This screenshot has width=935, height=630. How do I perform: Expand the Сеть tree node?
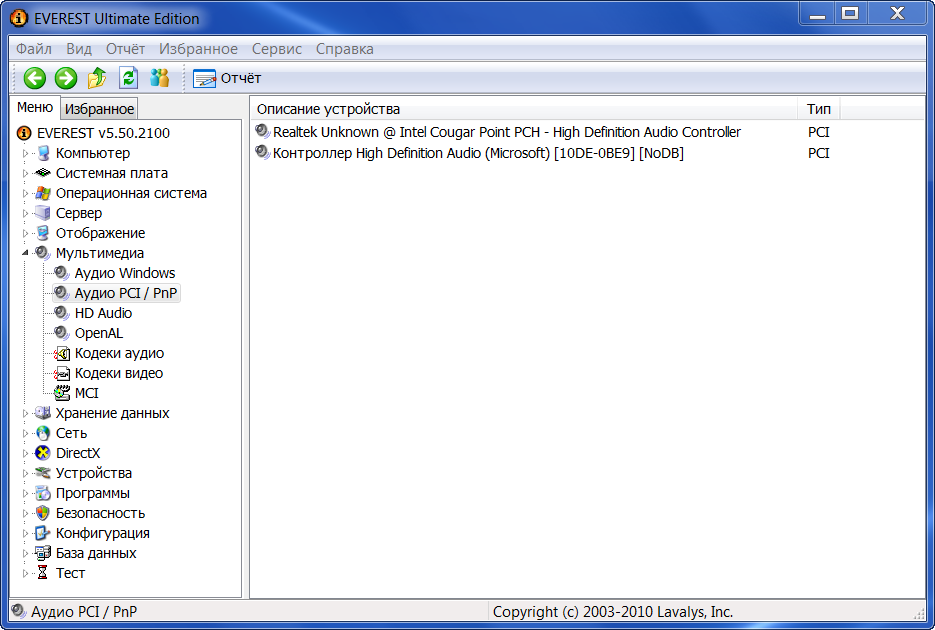(25, 433)
